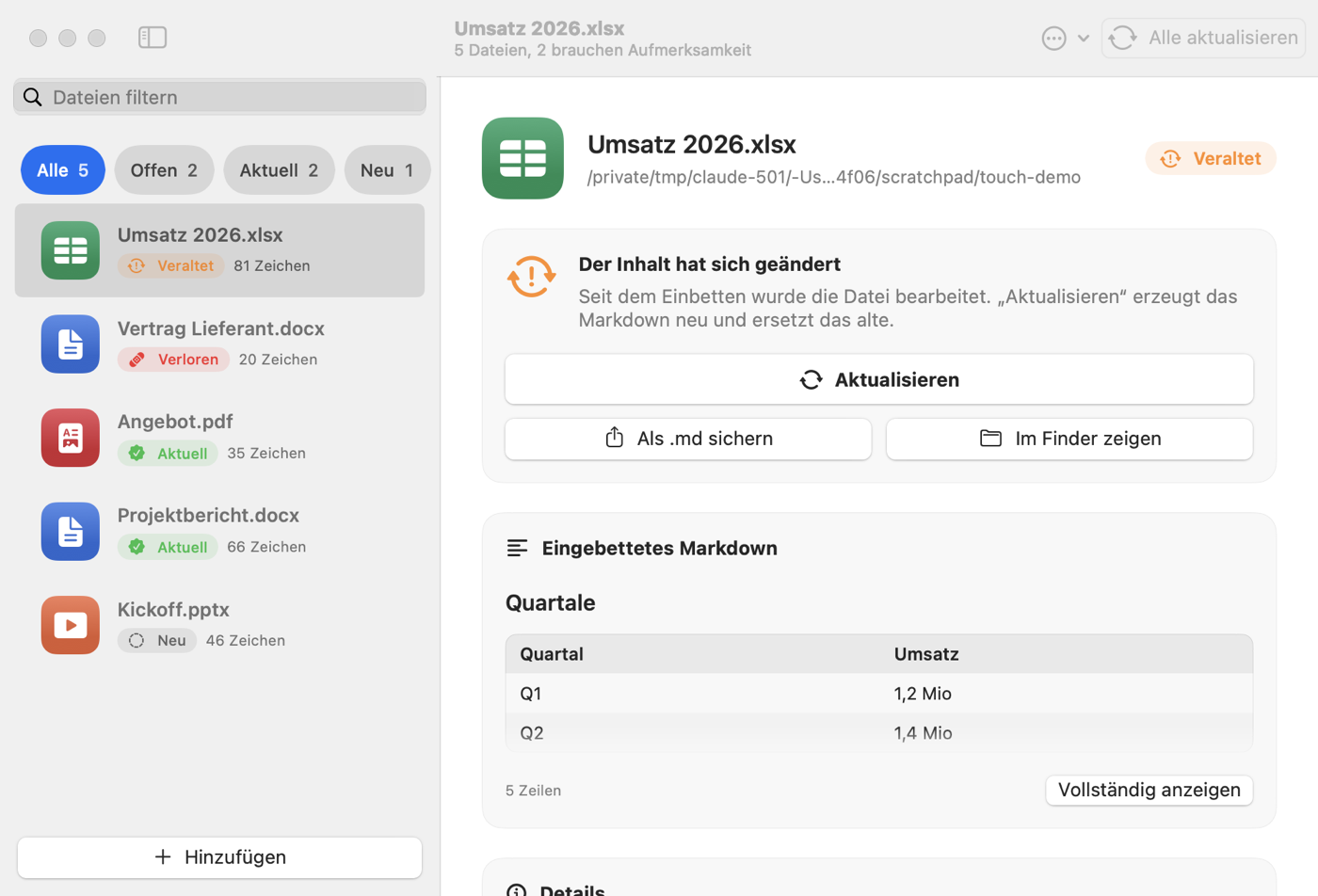Screen dimensions: 1318x896
Task: Select the Projektbericht.docx file name
Action: pos(208,516)
